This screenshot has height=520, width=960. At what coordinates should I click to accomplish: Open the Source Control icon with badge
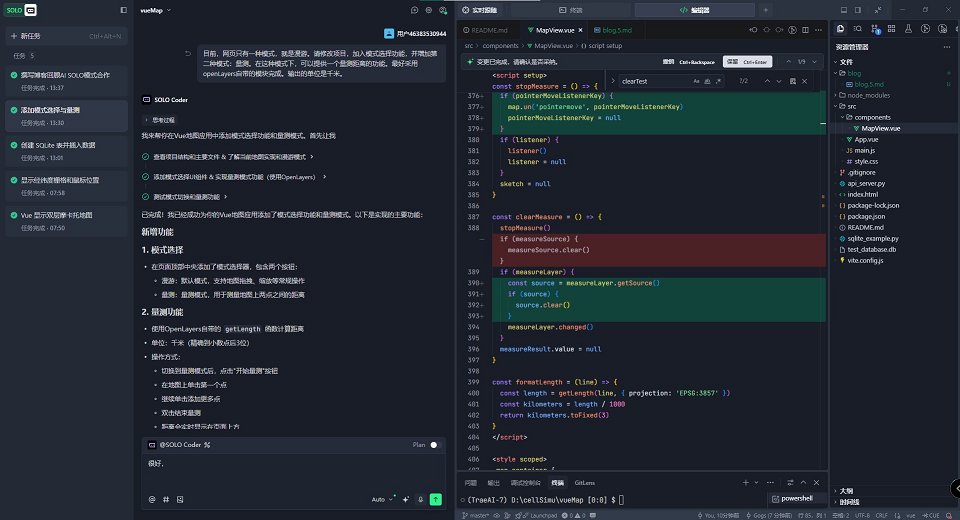tap(874, 29)
